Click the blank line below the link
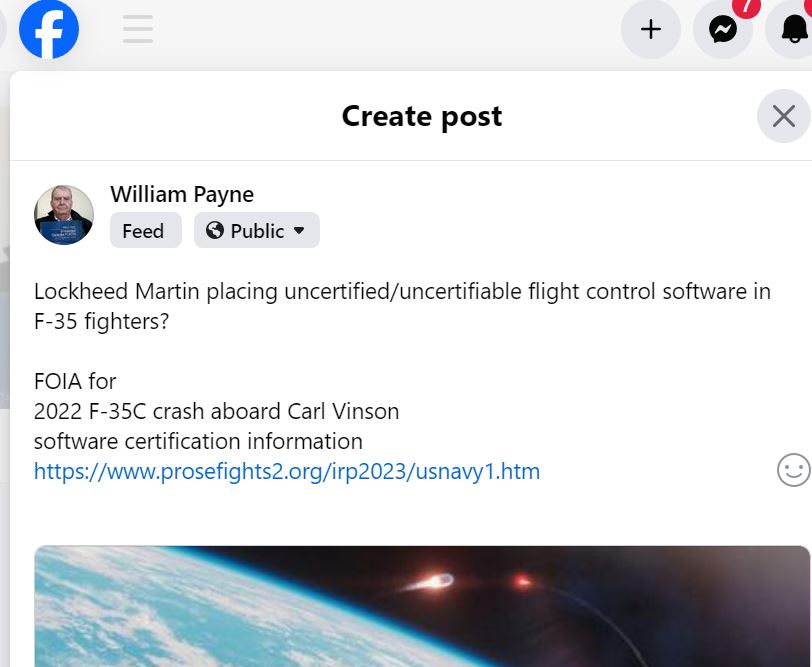 [x=402, y=501]
